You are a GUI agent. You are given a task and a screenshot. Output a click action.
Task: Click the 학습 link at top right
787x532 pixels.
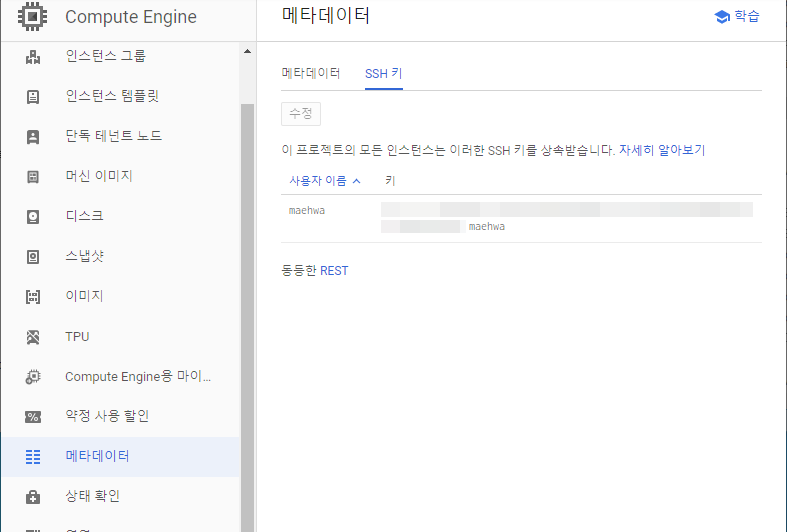[x=737, y=17]
